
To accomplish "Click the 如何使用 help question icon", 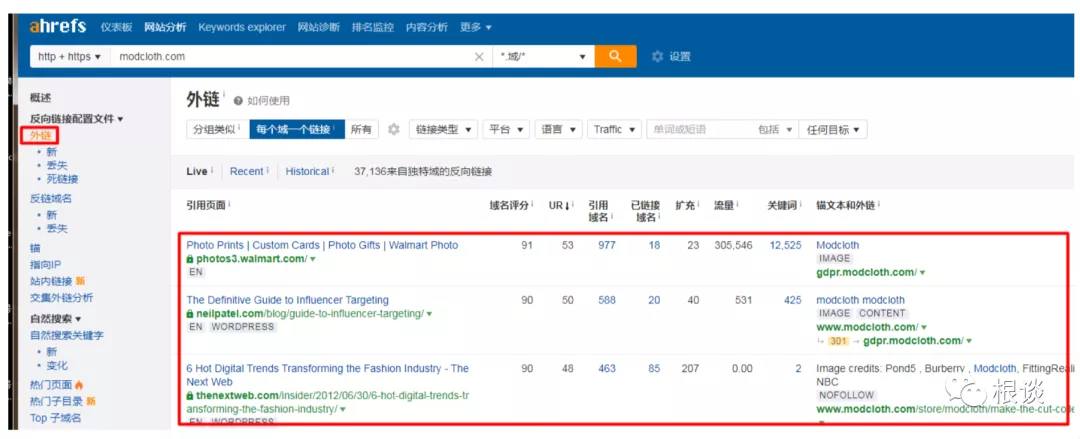I will [x=238, y=101].
